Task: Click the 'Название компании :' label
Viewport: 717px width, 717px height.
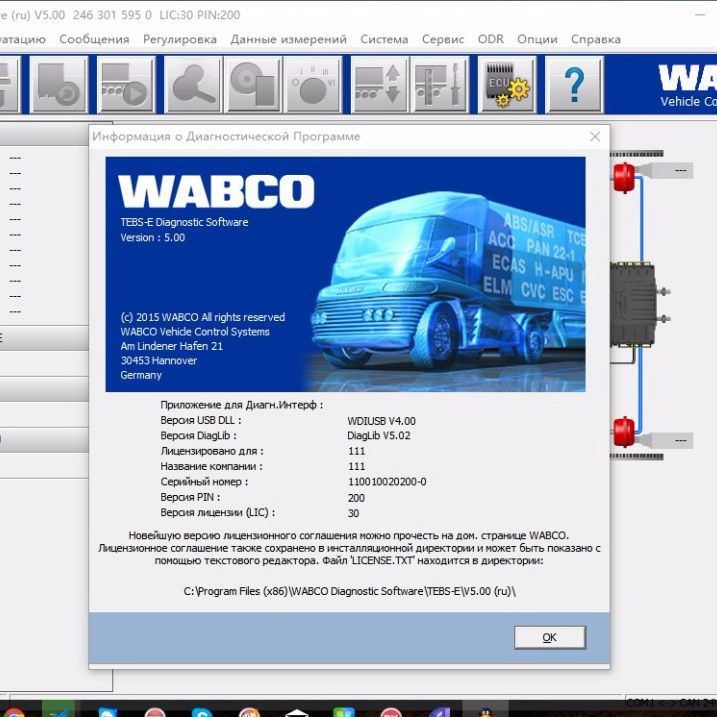Action: click(211, 466)
